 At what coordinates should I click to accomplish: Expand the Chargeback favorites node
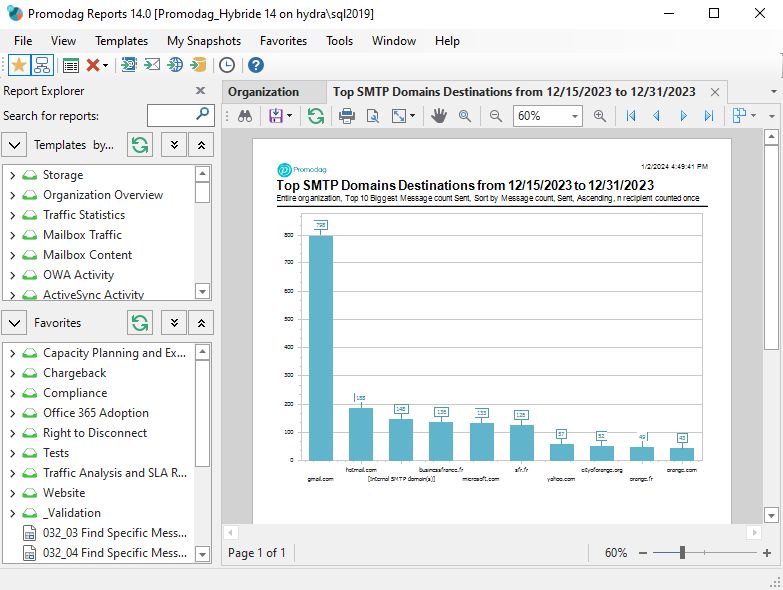12,373
